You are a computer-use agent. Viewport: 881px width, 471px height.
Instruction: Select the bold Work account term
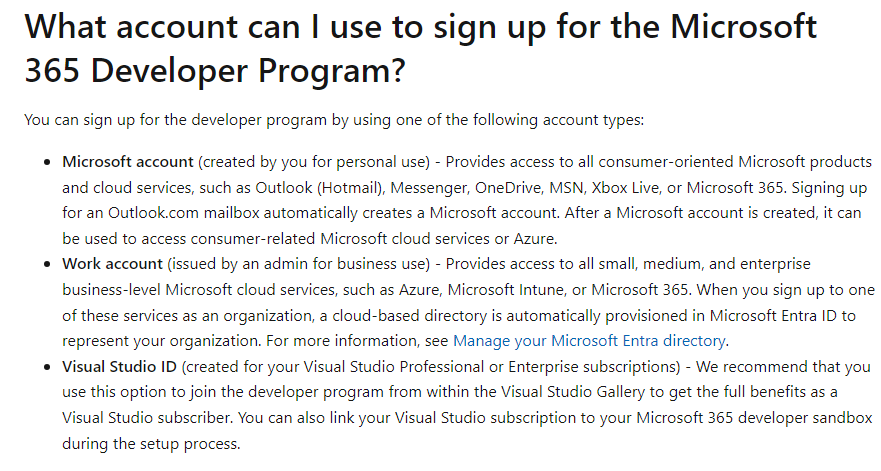[112, 264]
